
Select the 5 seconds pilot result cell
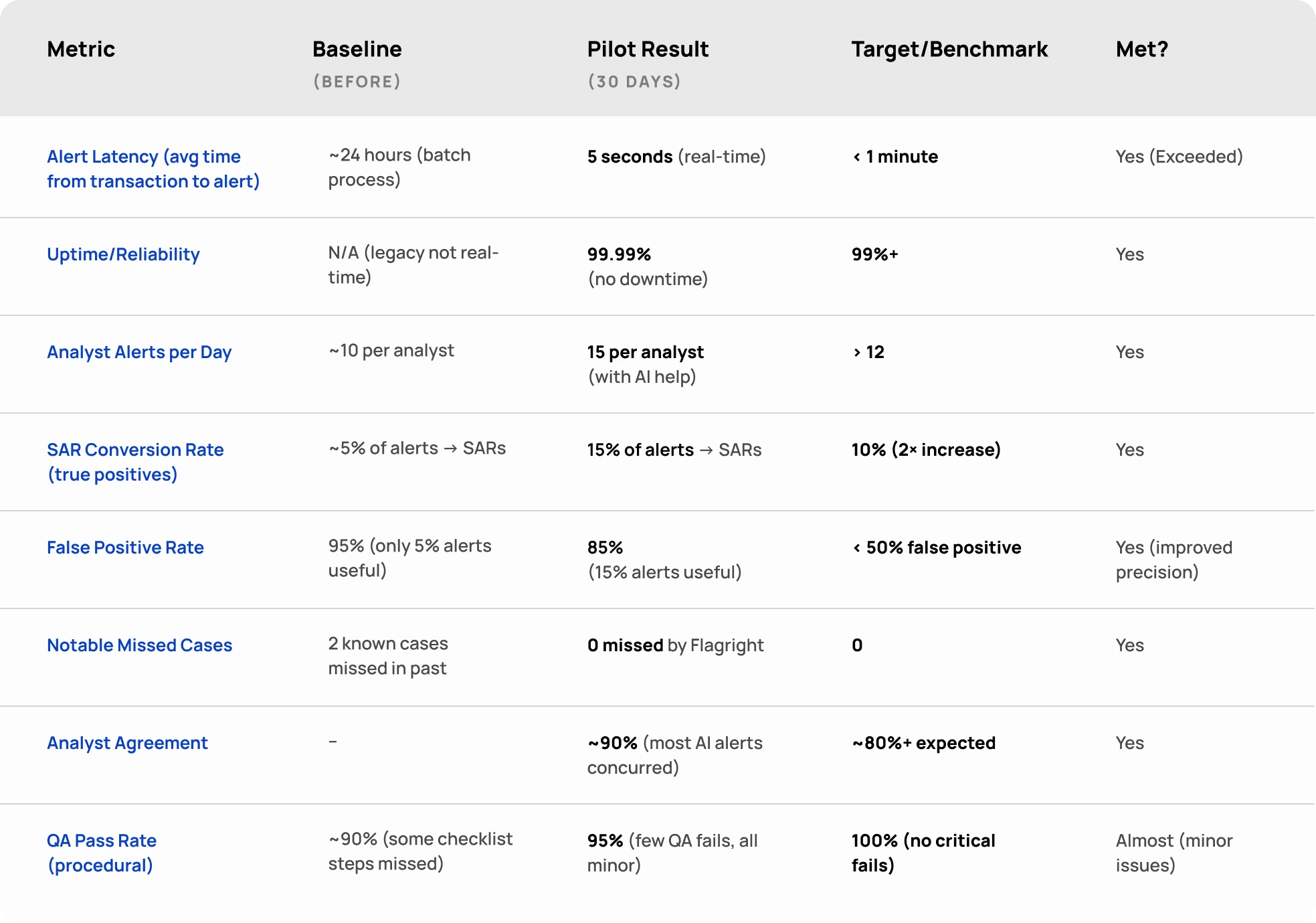click(676, 157)
